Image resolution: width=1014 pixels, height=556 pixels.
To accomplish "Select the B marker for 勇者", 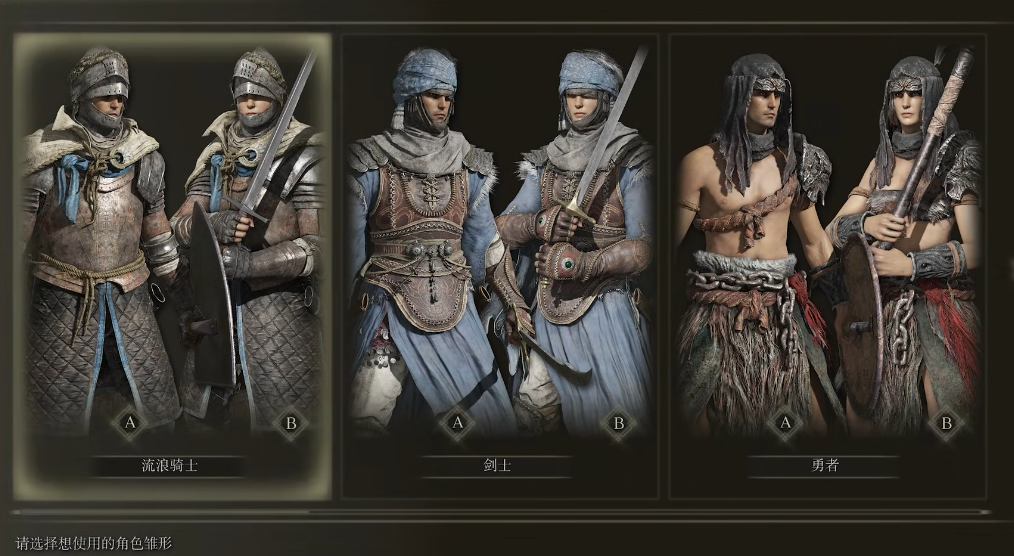I will 945,423.
